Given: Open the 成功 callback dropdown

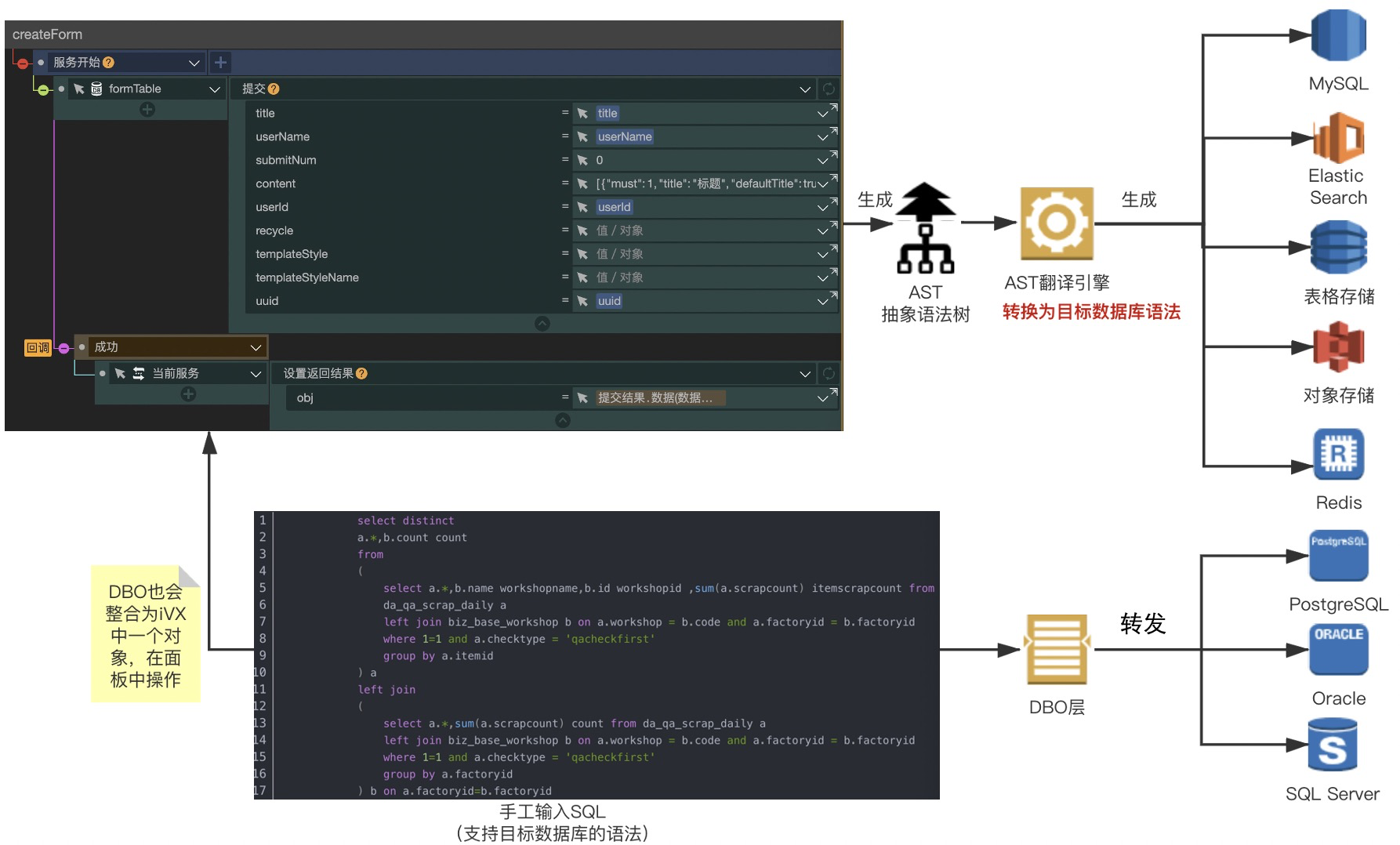Looking at the screenshot, I should click(256, 347).
